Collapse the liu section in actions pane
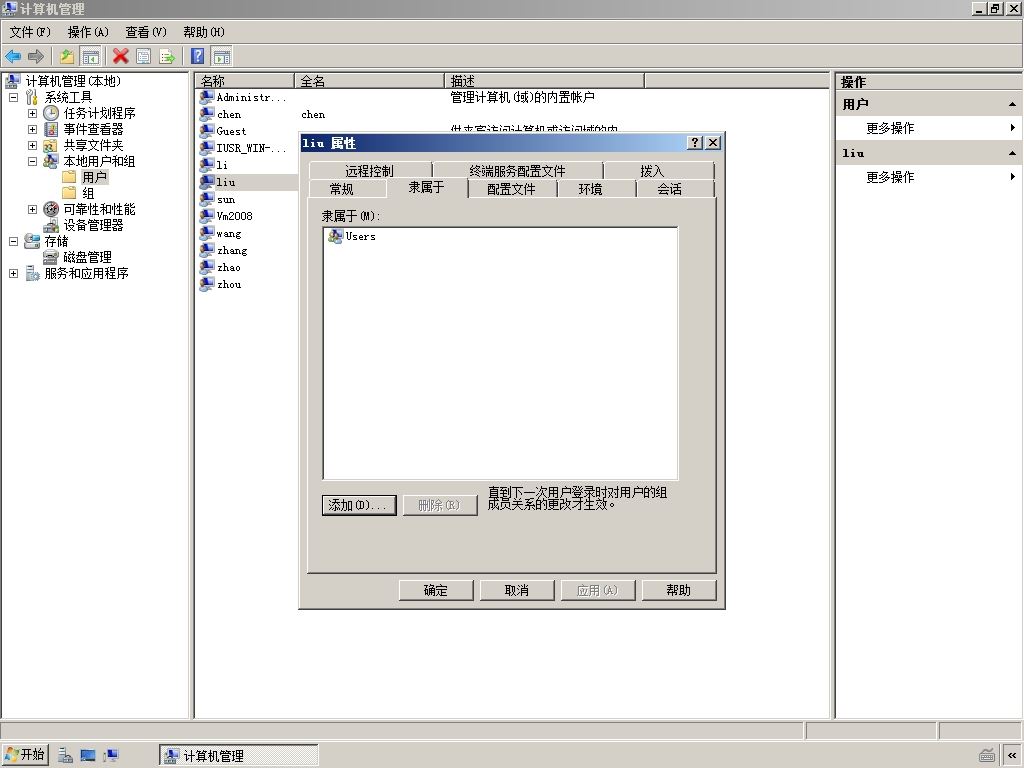This screenshot has width=1024, height=768. [1012, 153]
